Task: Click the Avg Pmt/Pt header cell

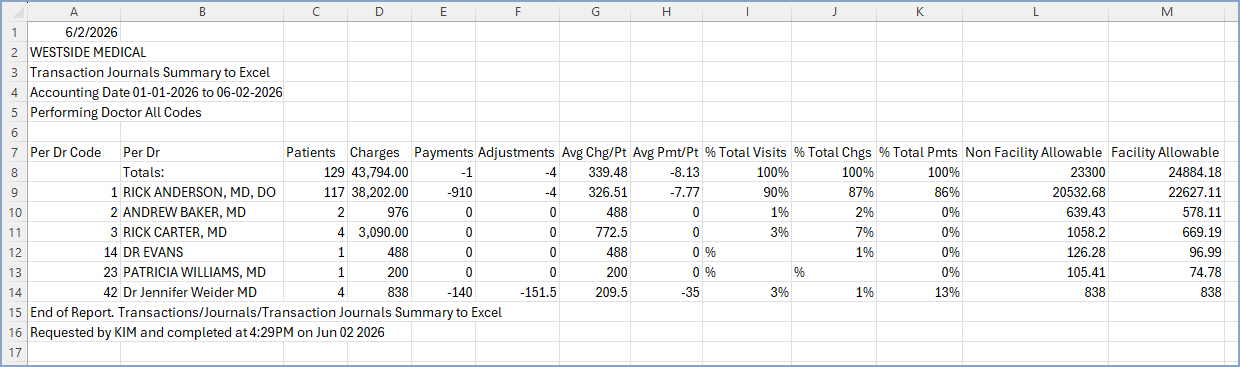Action: pos(666,152)
